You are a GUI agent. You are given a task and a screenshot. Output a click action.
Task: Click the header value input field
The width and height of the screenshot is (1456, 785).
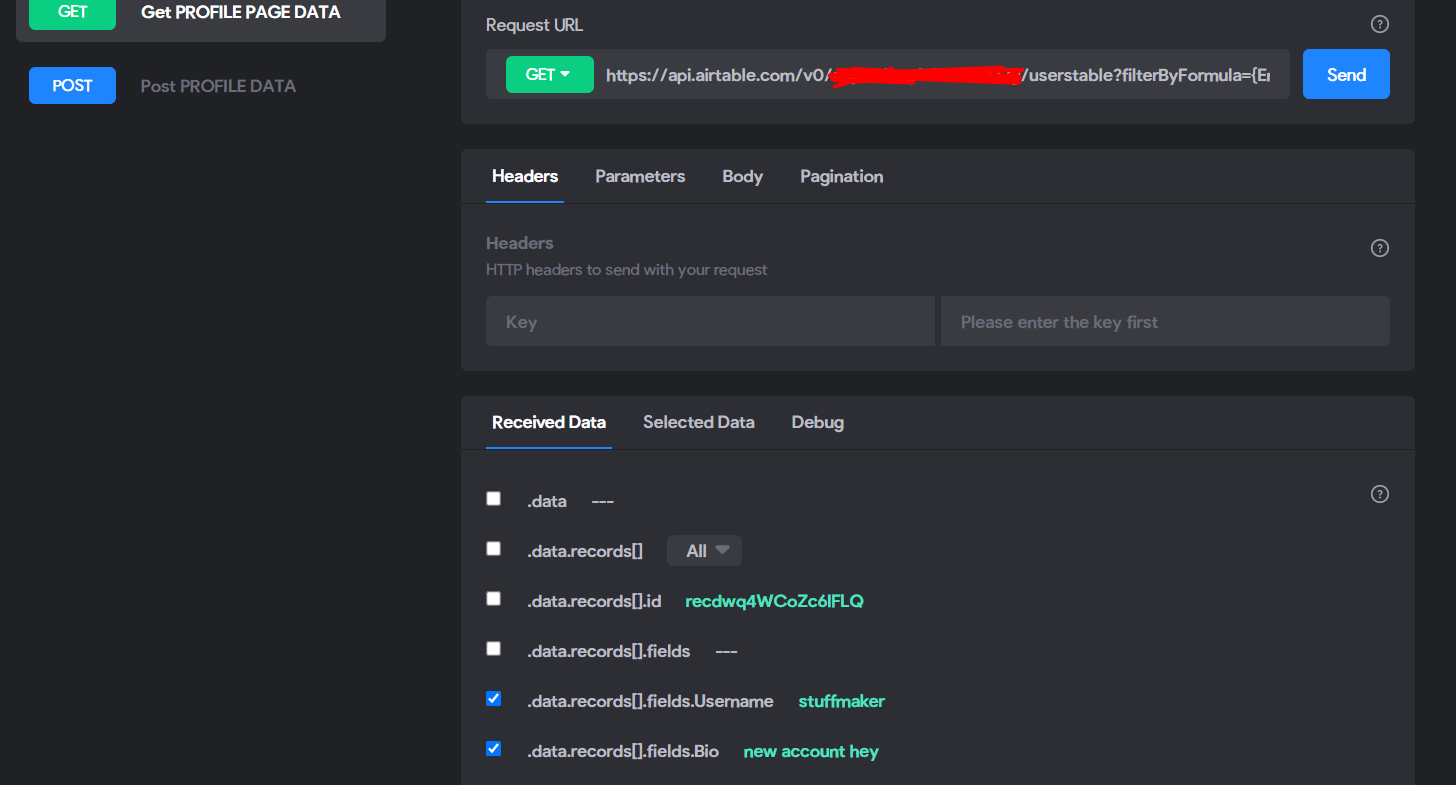coord(1165,321)
